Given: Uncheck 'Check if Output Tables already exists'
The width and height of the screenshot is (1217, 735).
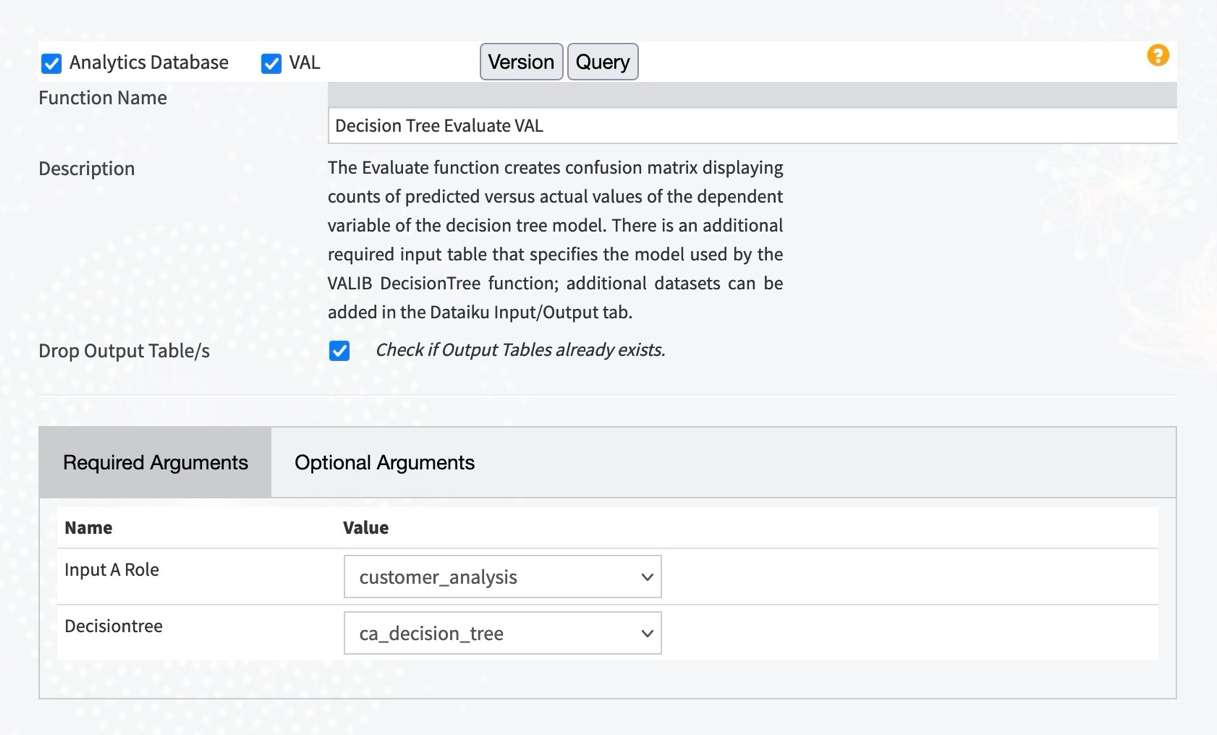Looking at the screenshot, I should point(339,350).
